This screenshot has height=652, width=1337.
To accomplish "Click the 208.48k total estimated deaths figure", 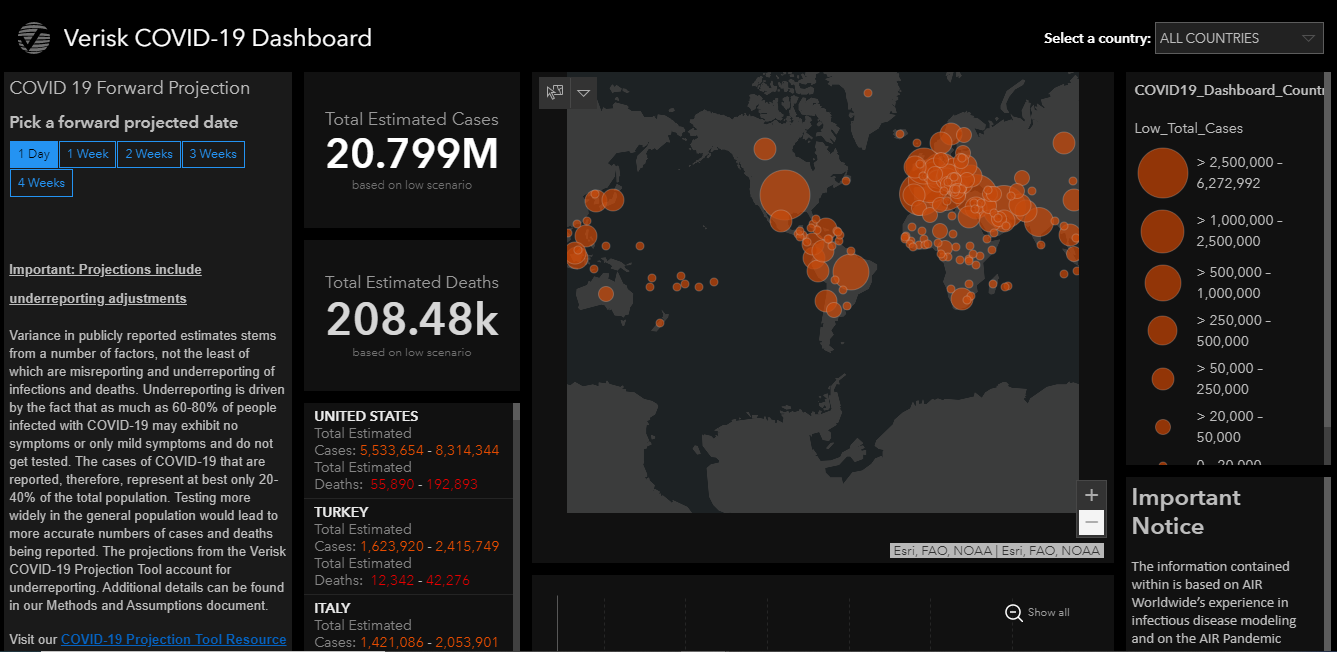I will [412, 318].
